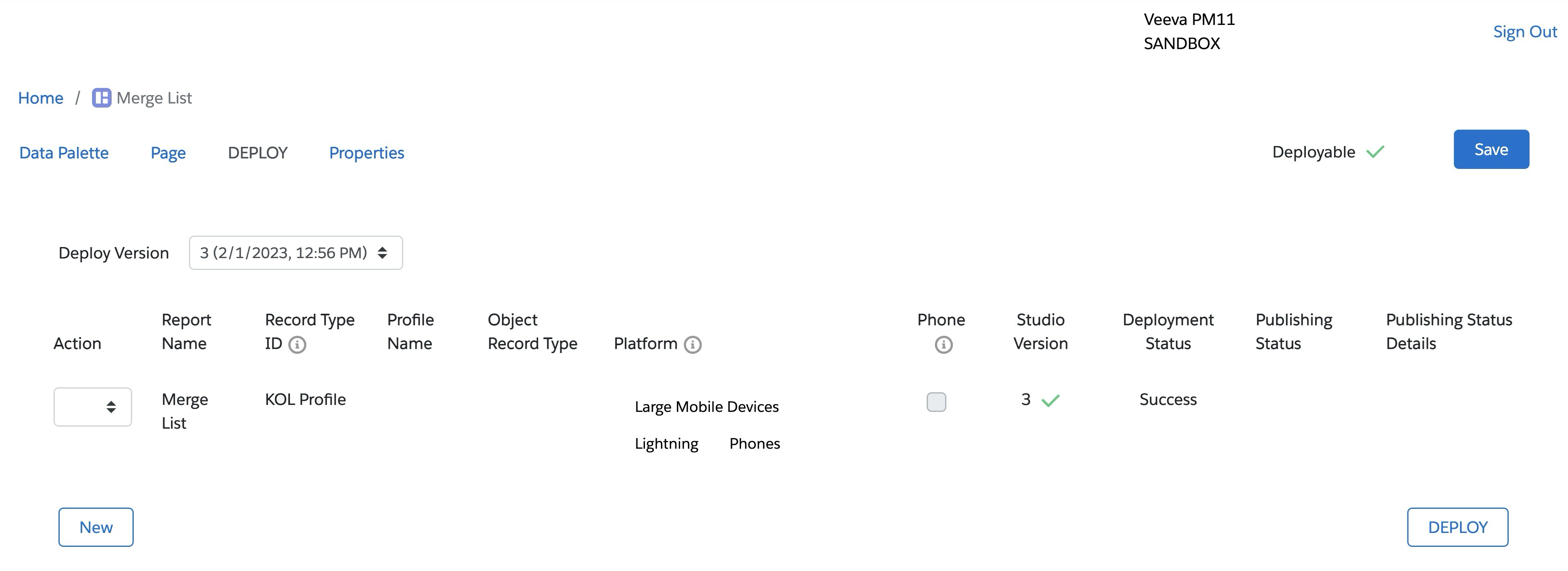Go to the Properties tab
Image resolution: width=1568 pixels, height=571 pixels.
[366, 153]
